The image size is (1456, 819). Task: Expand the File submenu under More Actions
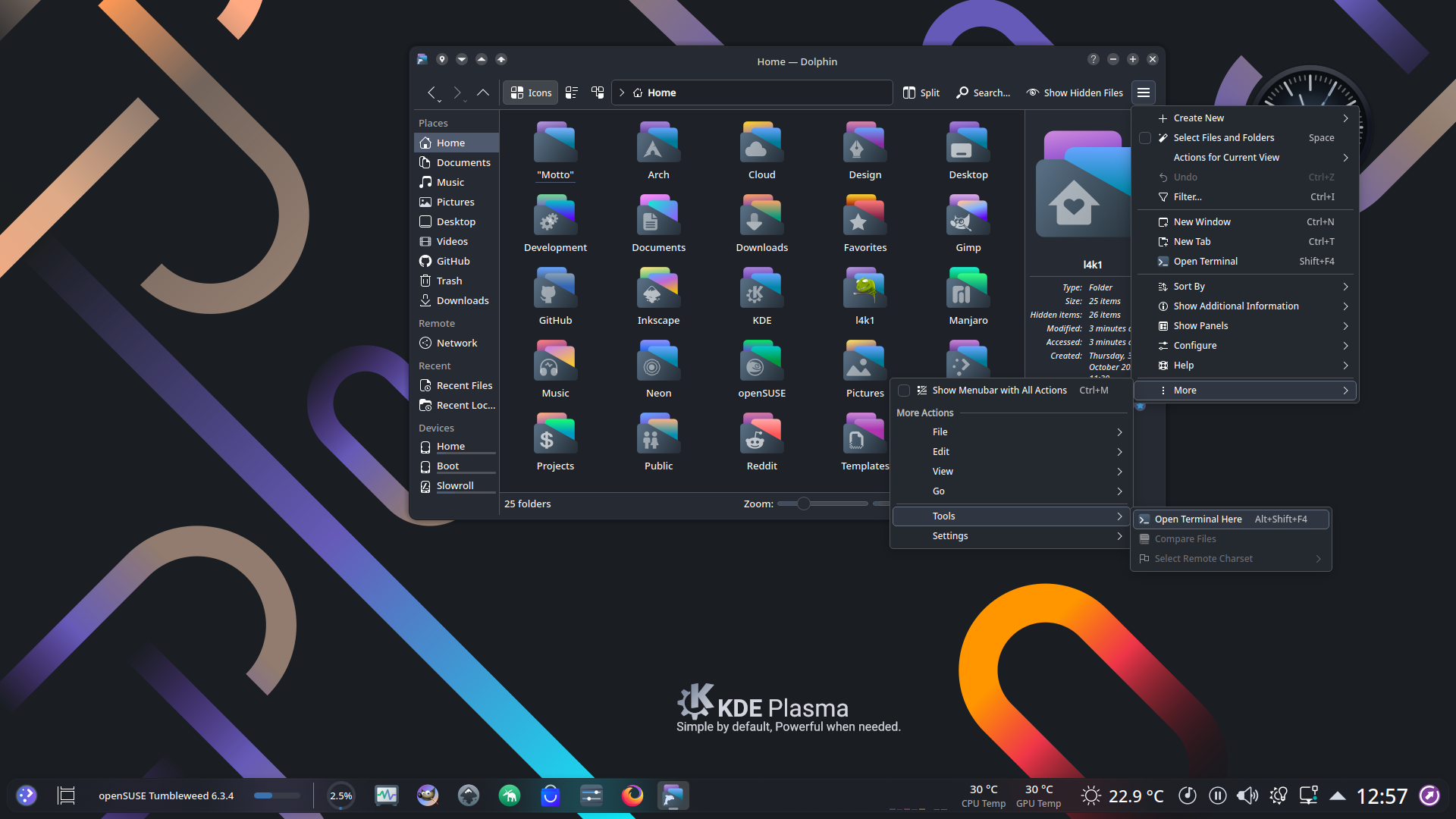pos(1010,432)
